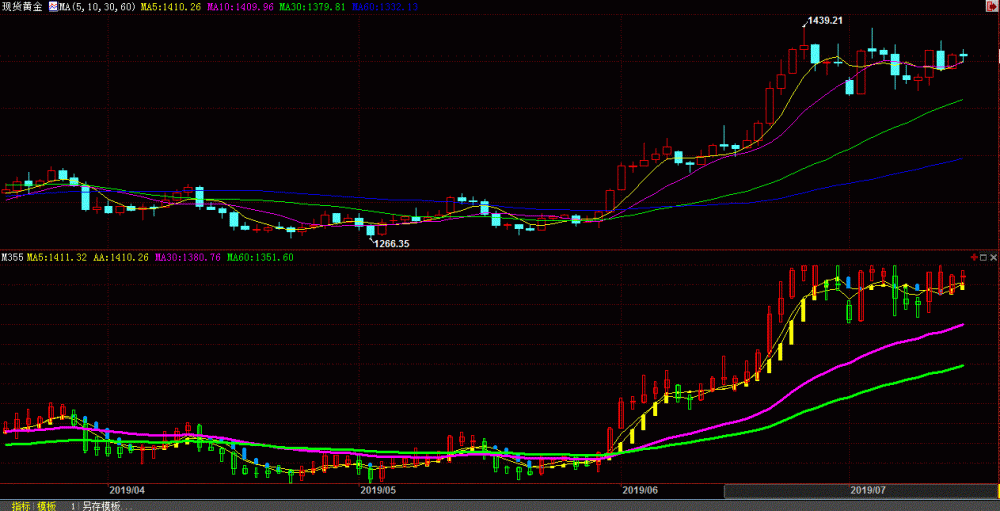Open the 指标 tab at bottom

(20, 507)
